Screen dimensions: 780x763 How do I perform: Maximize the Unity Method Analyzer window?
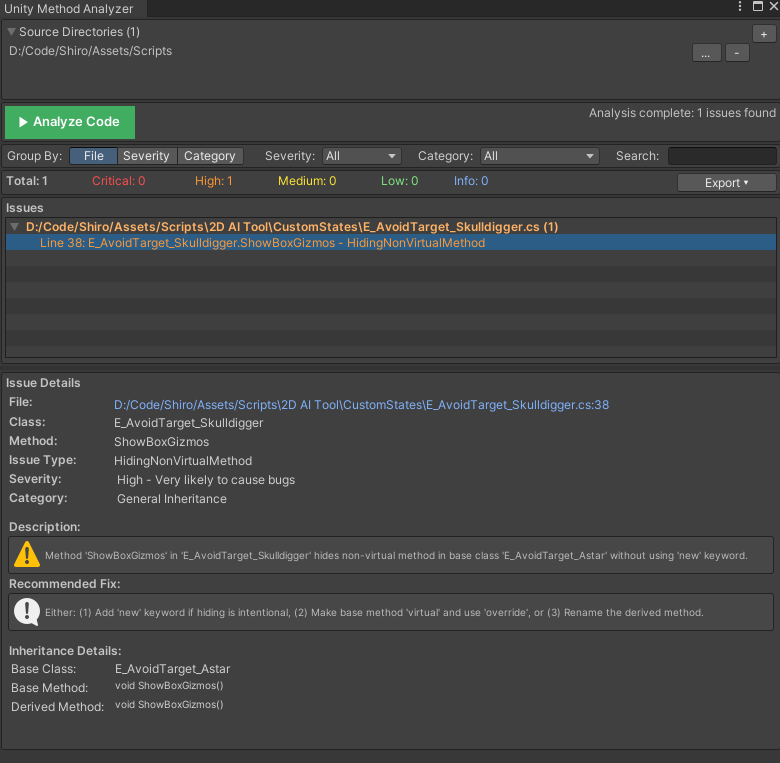point(758,6)
